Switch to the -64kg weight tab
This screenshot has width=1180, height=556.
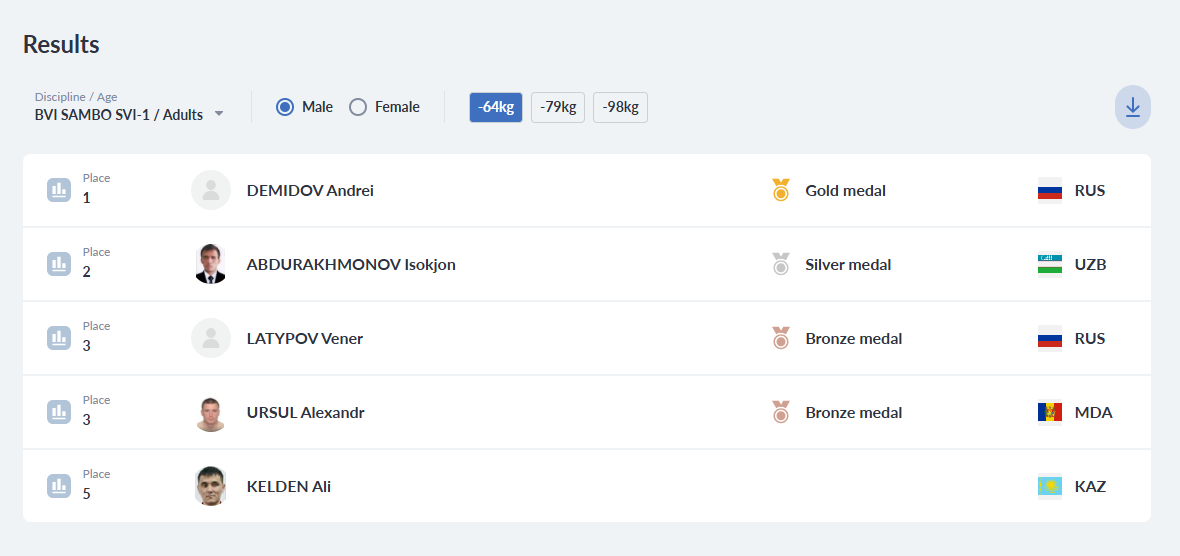coord(496,107)
